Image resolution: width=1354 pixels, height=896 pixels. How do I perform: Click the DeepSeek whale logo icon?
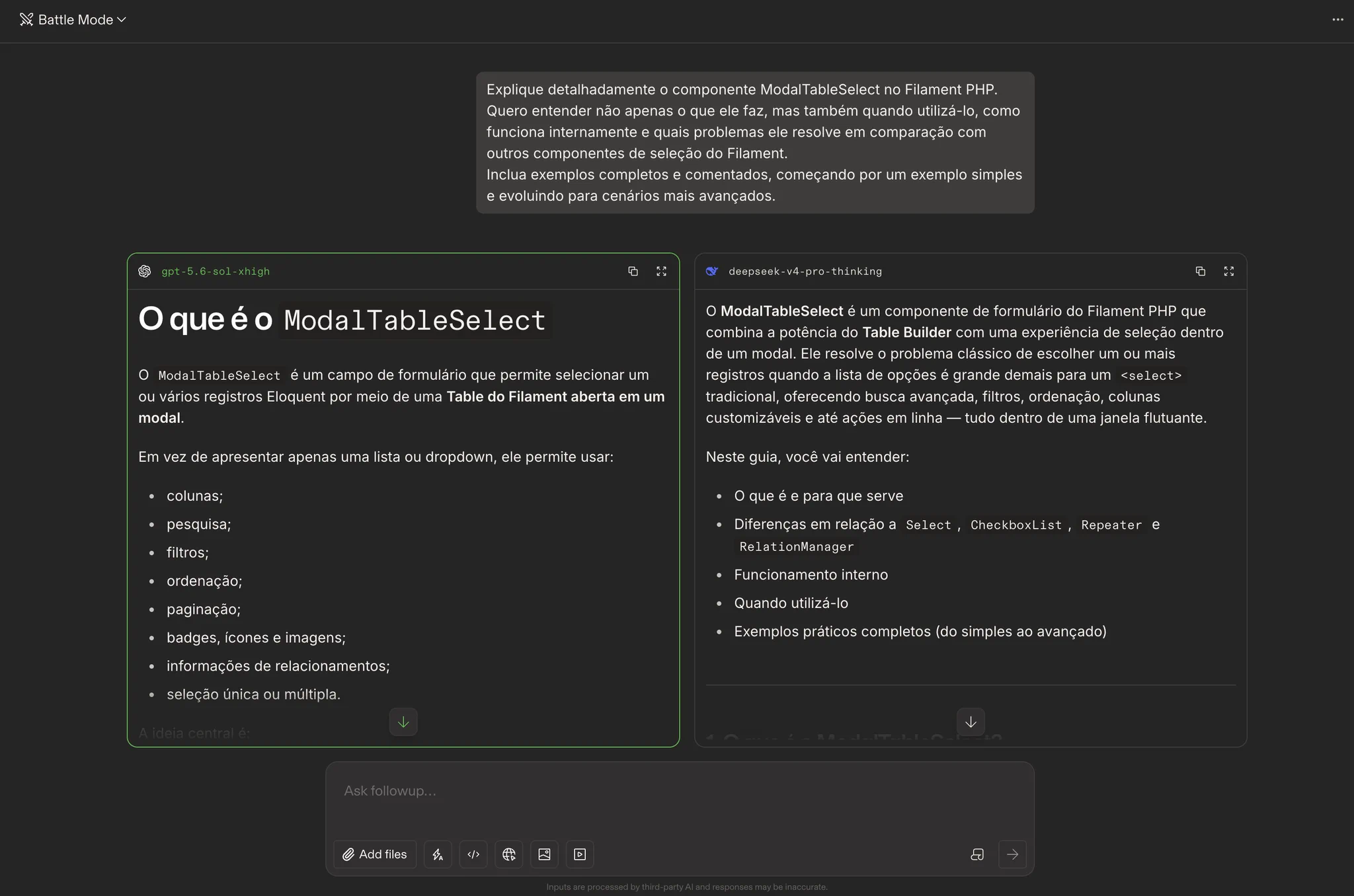[712, 272]
